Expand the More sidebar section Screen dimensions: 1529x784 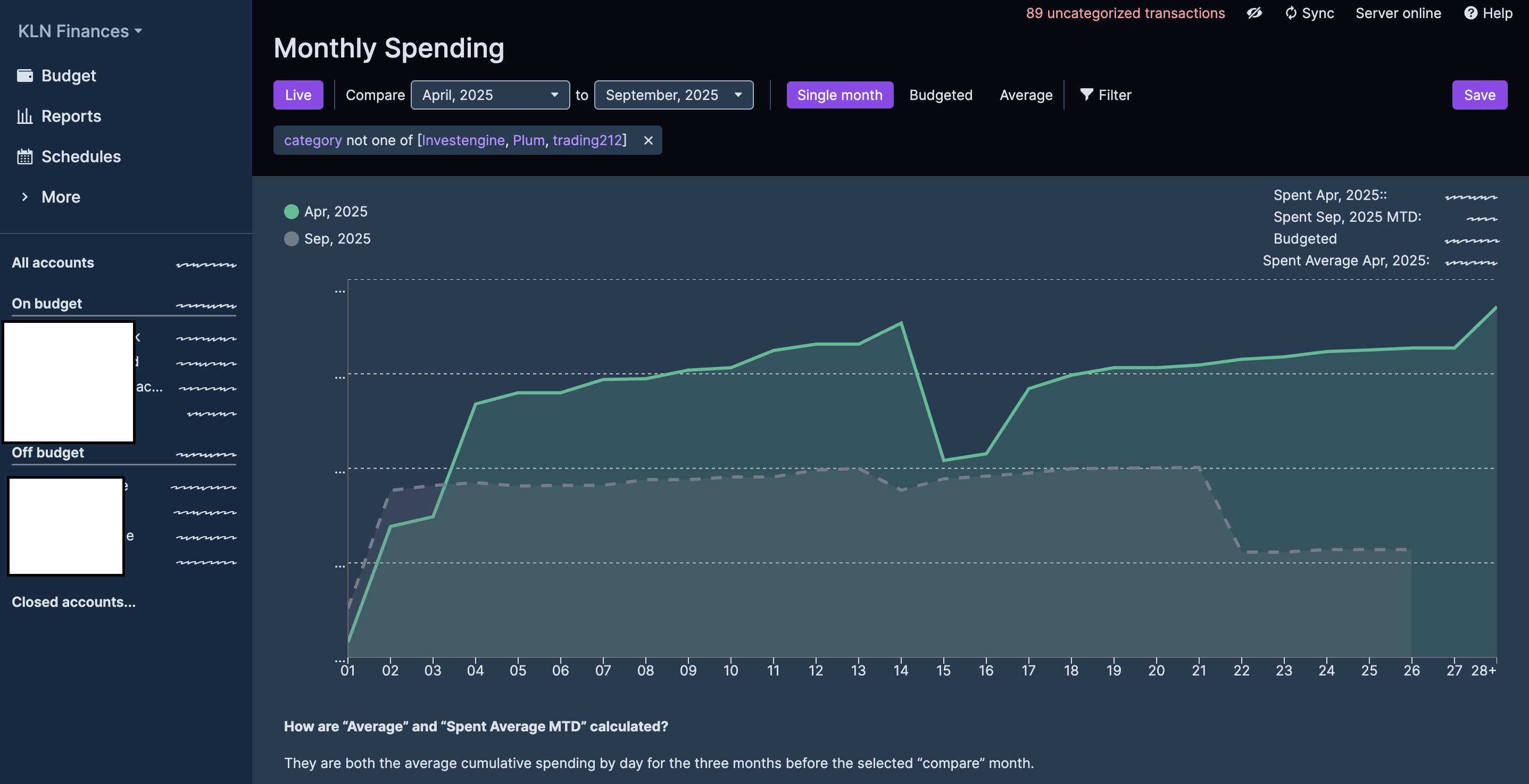[61, 197]
